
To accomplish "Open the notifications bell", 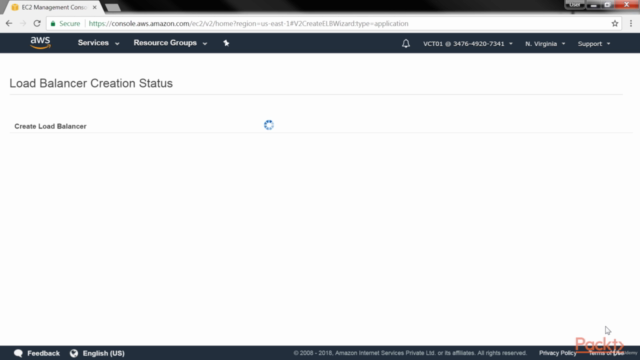I will coord(406,43).
